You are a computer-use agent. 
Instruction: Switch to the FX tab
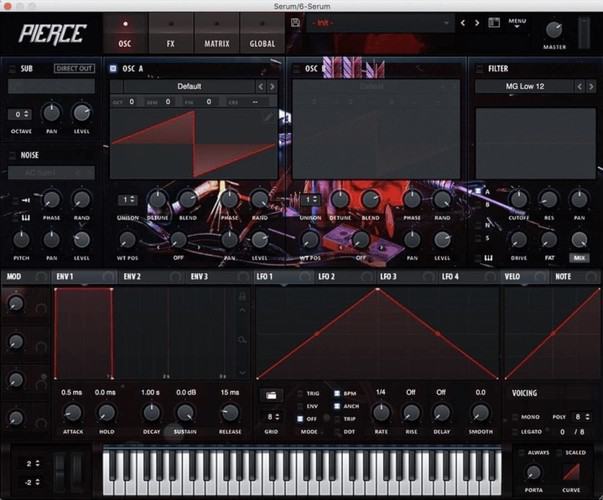pyautogui.click(x=170, y=33)
